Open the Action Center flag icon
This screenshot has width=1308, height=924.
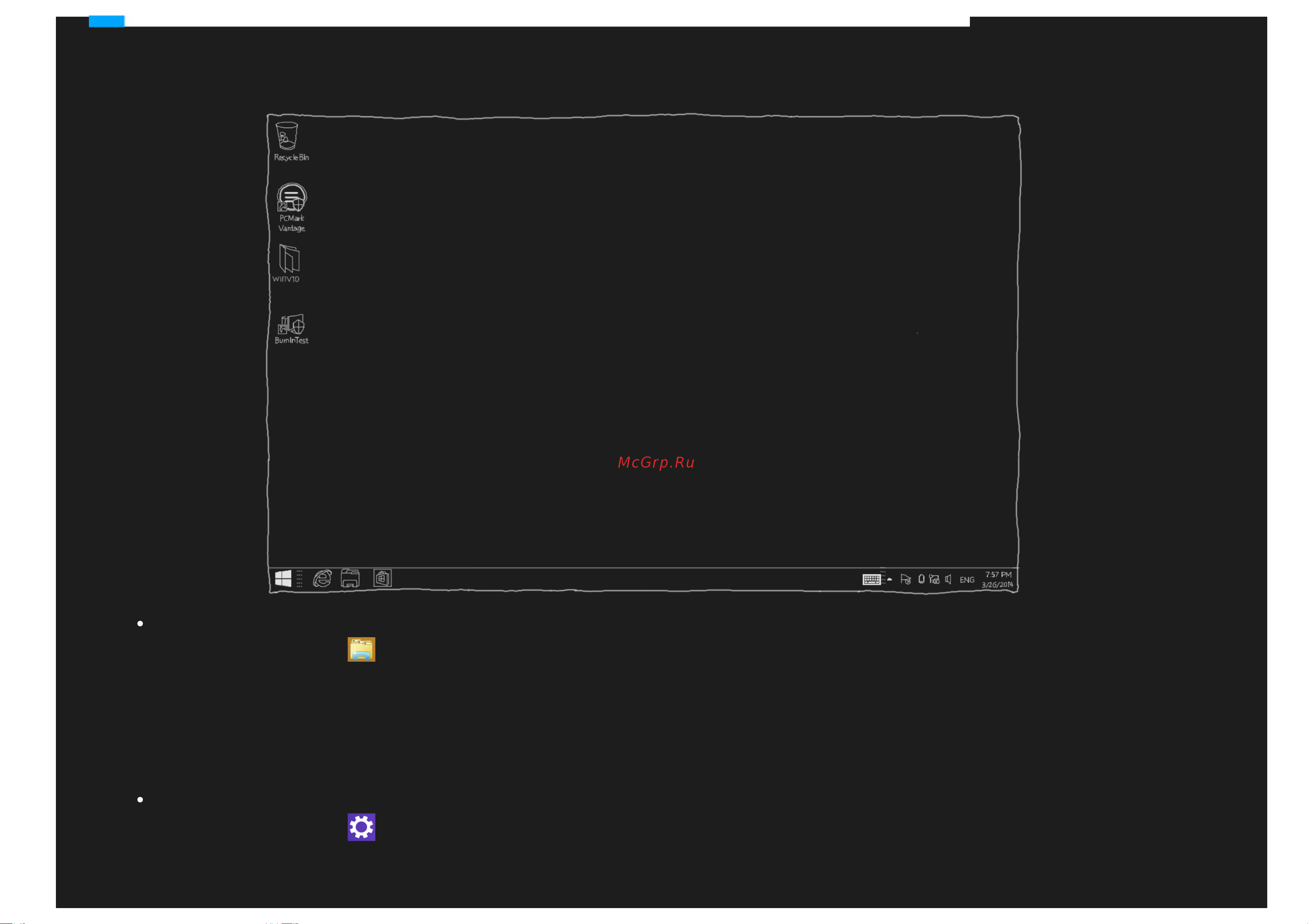pos(905,579)
